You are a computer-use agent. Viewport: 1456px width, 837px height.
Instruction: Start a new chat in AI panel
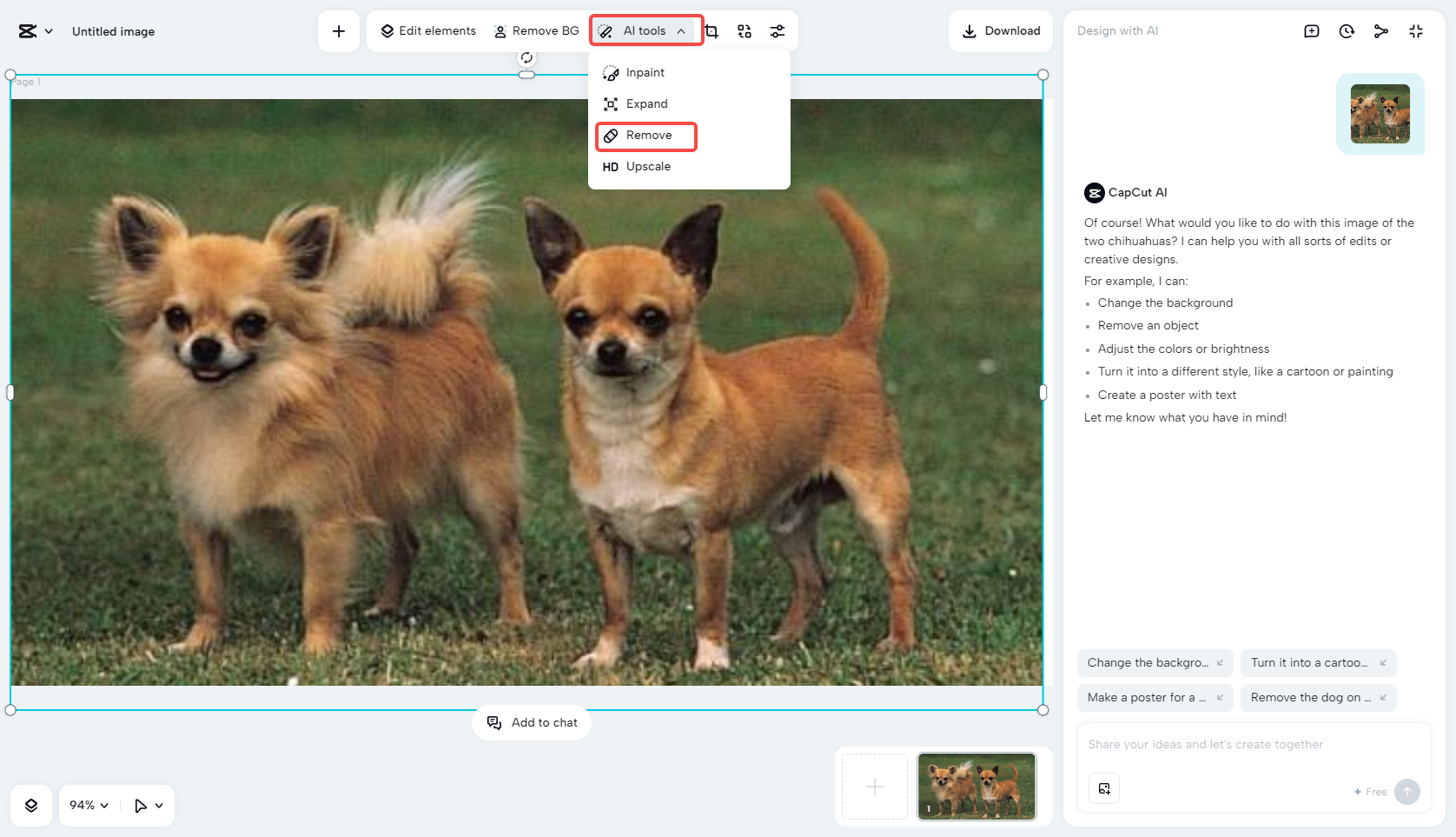click(x=1312, y=31)
